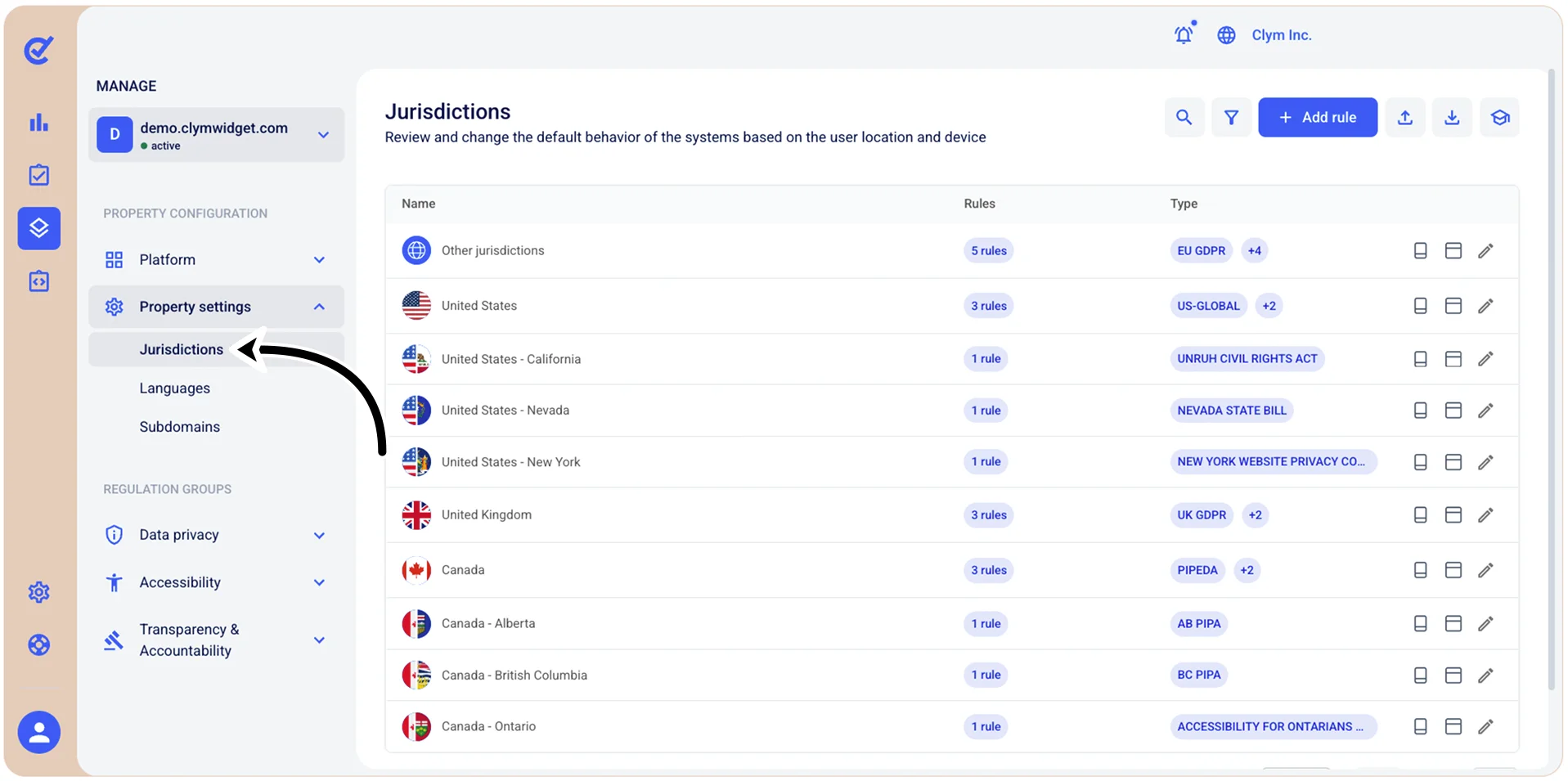Image resolution: width=1568 pixels, height=781 pixels.
Task: Click the AB PIPA tag
Action: point(1198,624)
